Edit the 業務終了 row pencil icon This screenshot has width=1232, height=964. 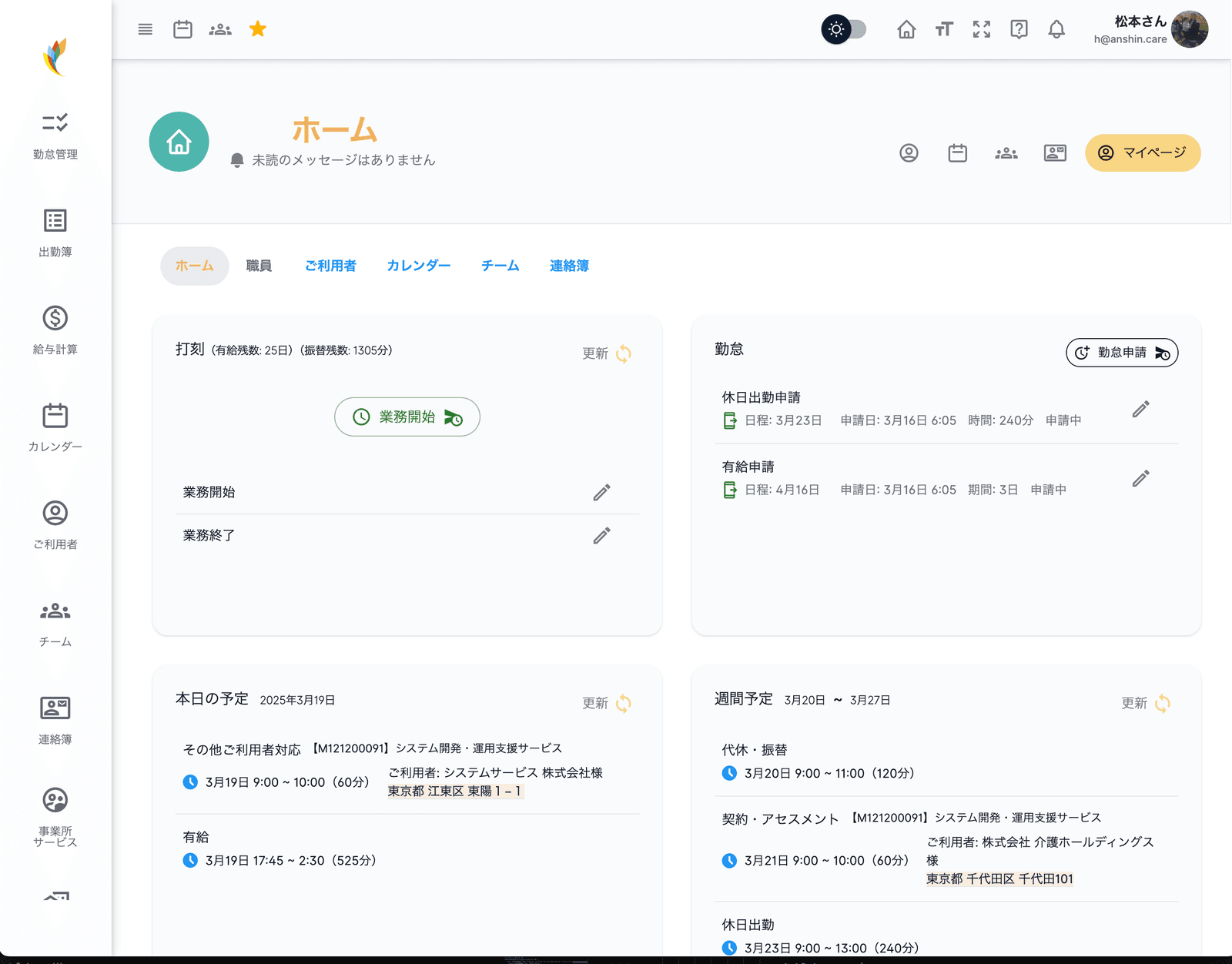coord(602,535)
